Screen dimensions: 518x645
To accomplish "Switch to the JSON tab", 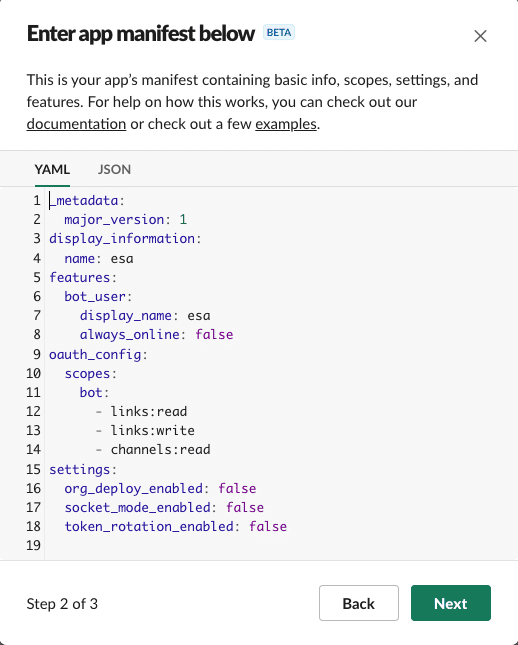I will (114, 169).
